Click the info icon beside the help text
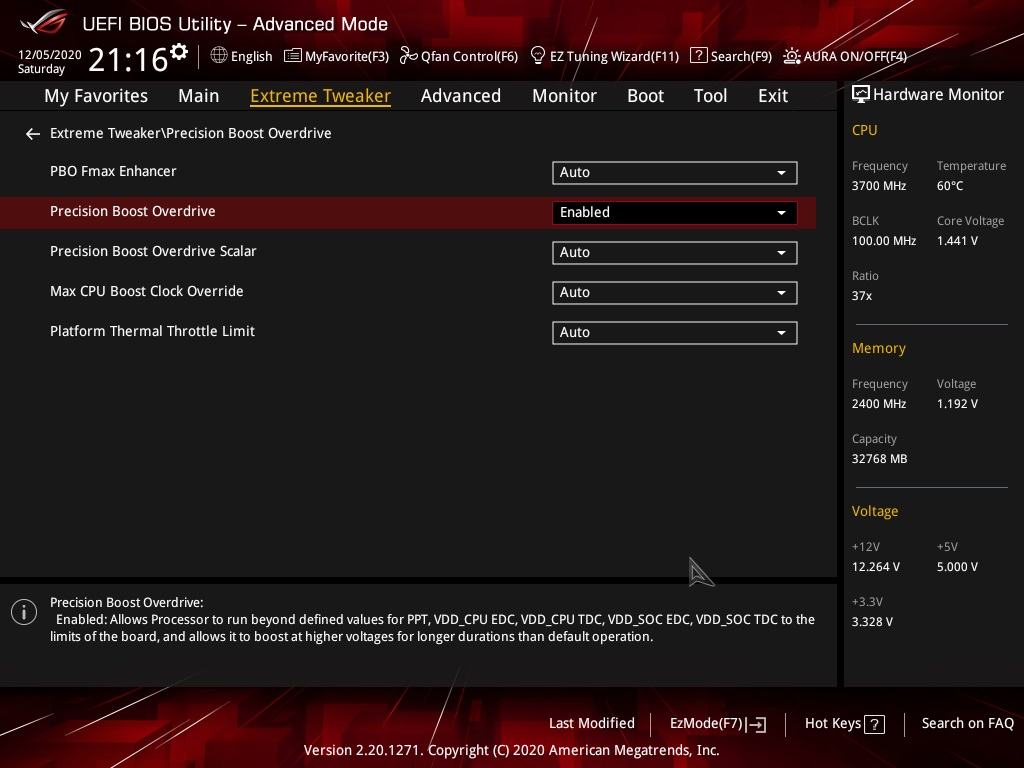The image size is (1024, 768). (x=24, y=612)
